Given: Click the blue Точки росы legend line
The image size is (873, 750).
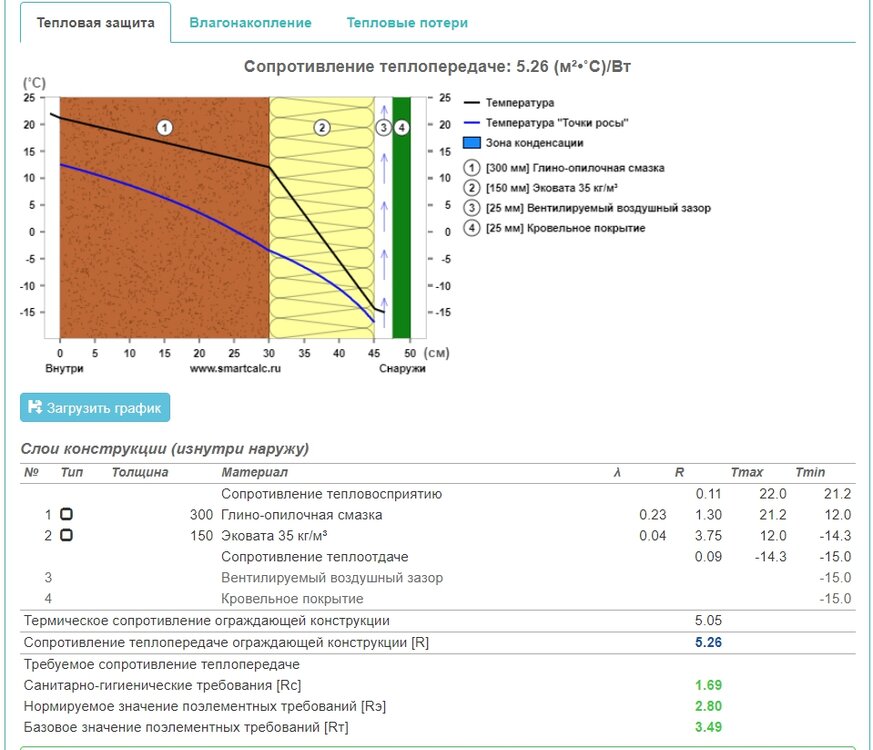Looking at the screenshot, I should coord(472,123).
